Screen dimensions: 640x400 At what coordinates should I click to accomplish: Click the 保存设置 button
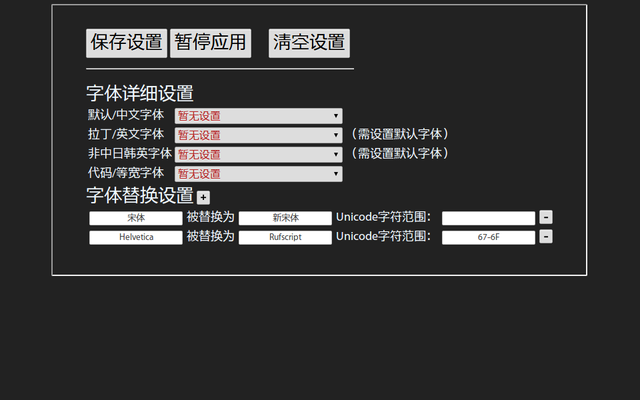tap(126, 43)
